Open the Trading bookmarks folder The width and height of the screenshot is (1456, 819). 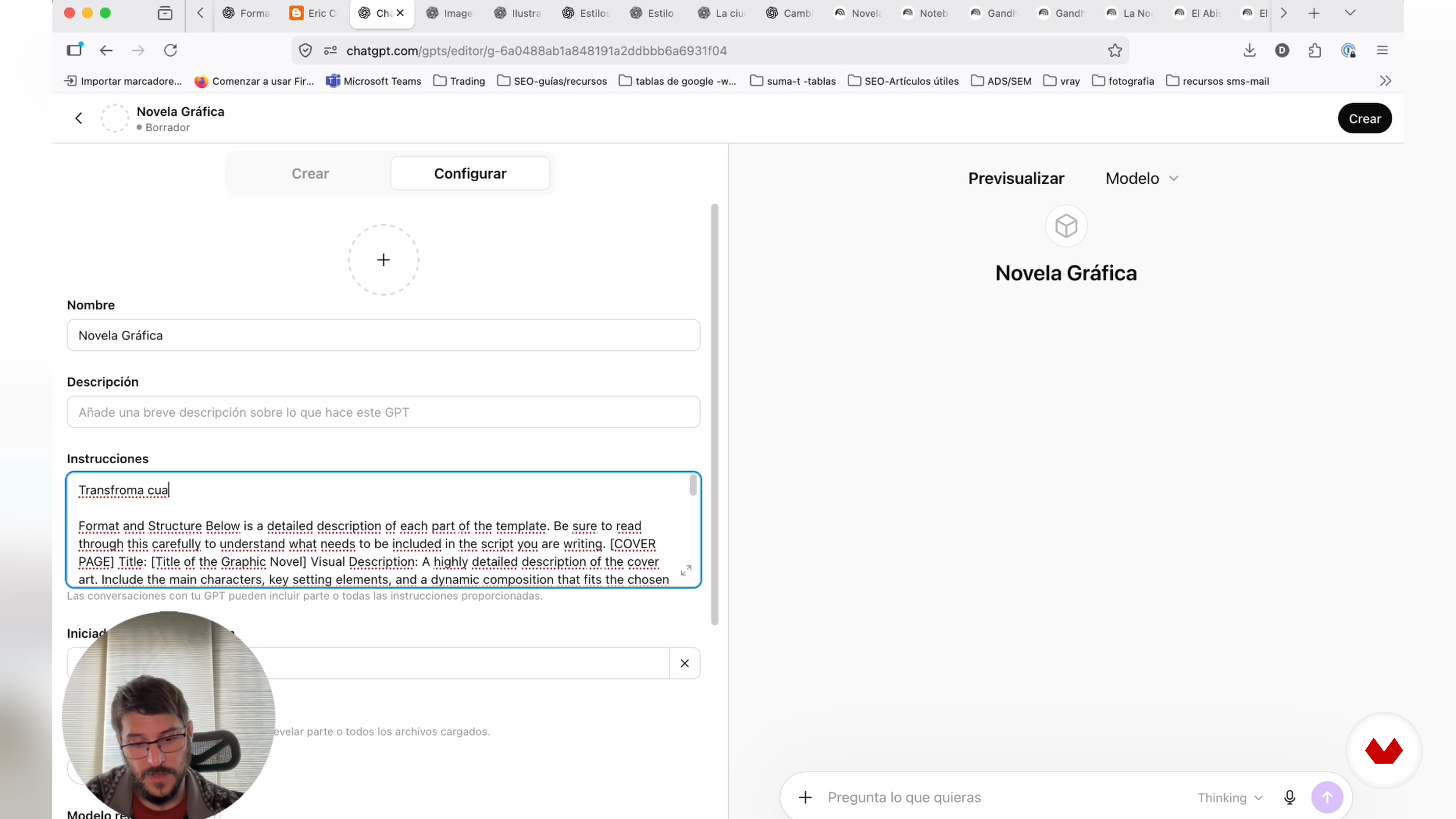(x=460, y=81)
